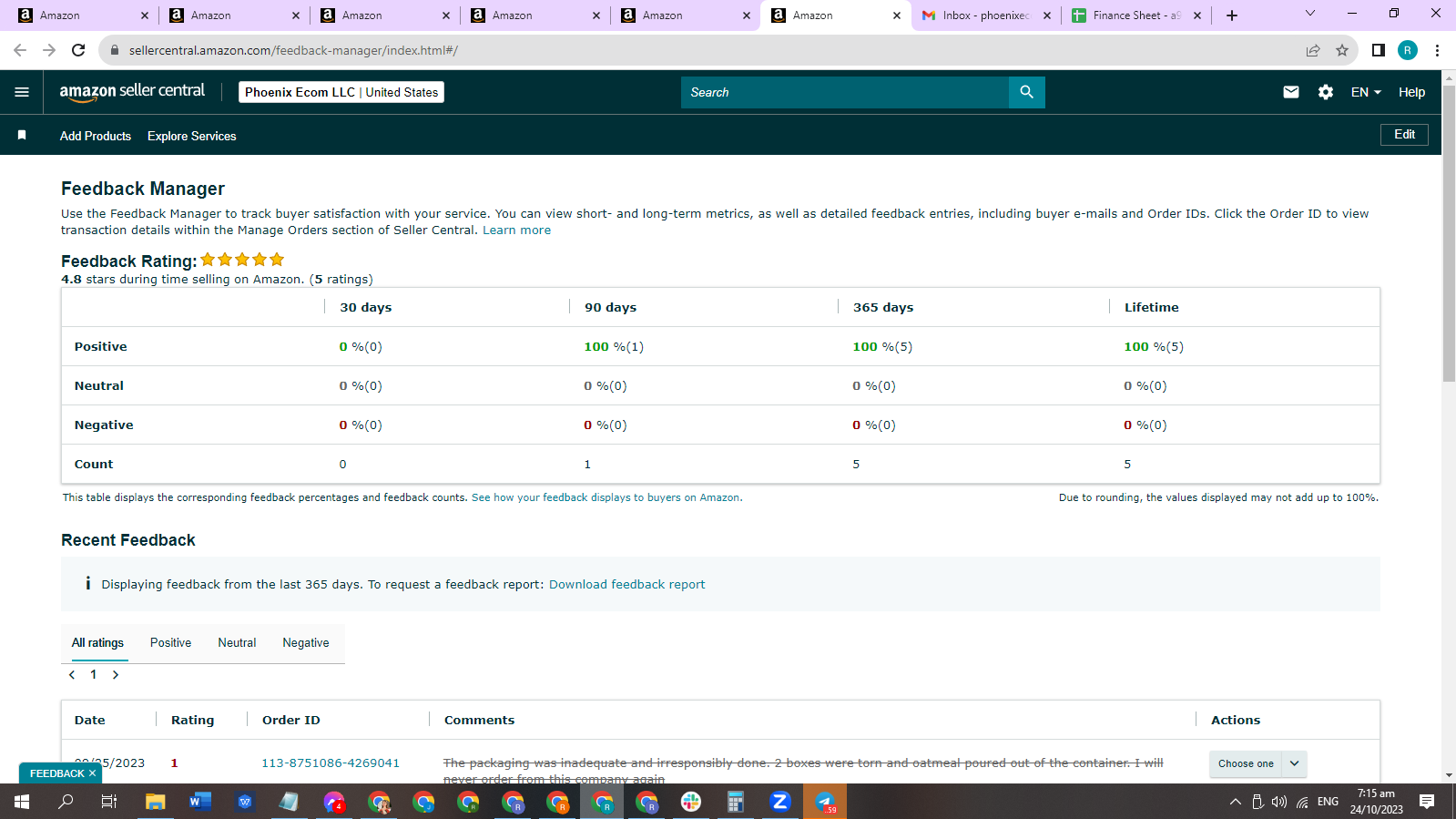Open Task View on the taskbar
Viewport: 1456px width, 819px height.
109,802
